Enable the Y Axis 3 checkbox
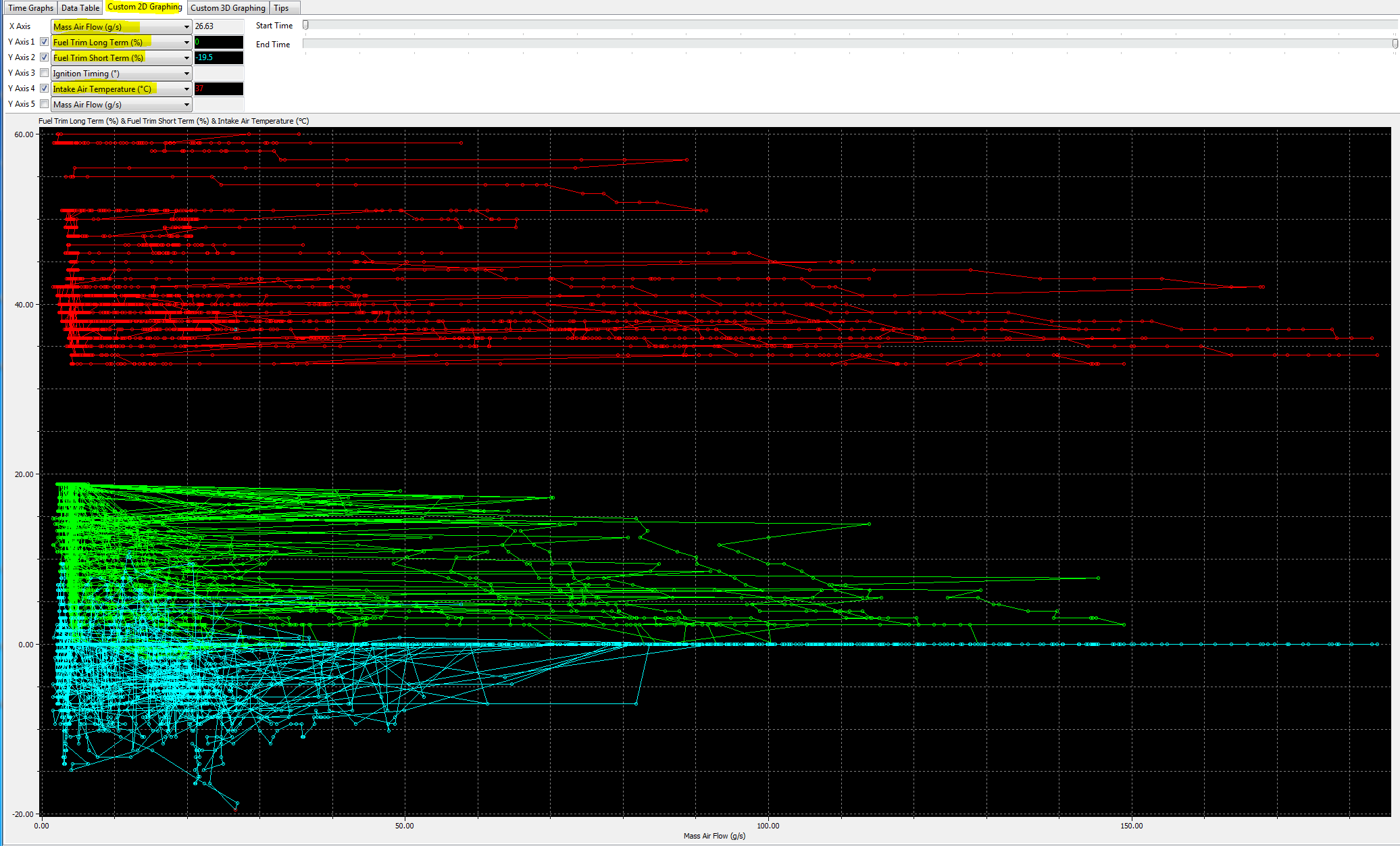Screen dimensions: 1400x846 (45, 73)
